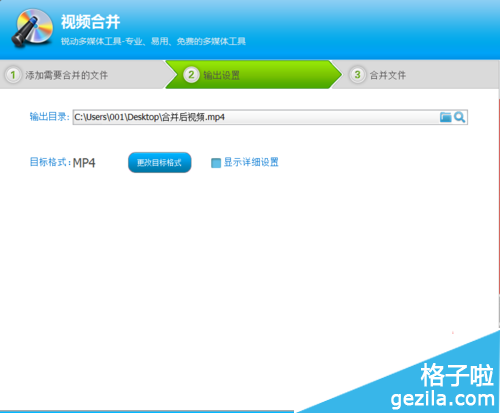
Task: Select step 2 输出设置 tab
Action: click(253, 75)
